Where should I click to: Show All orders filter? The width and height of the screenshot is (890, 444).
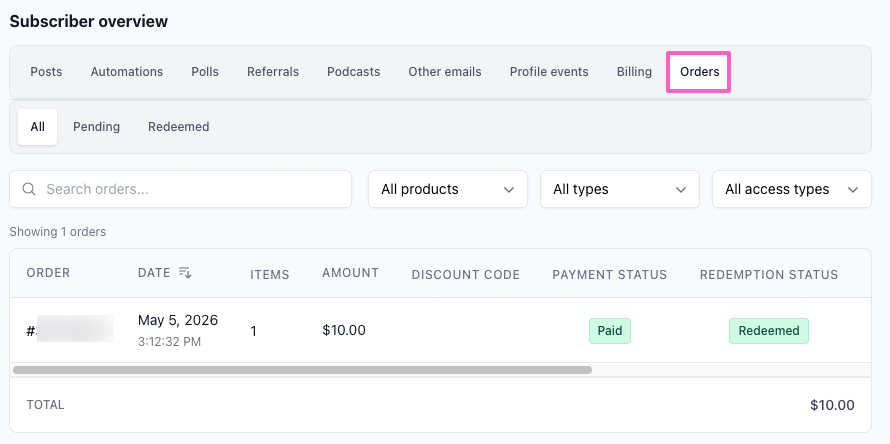tap(37, 127)
